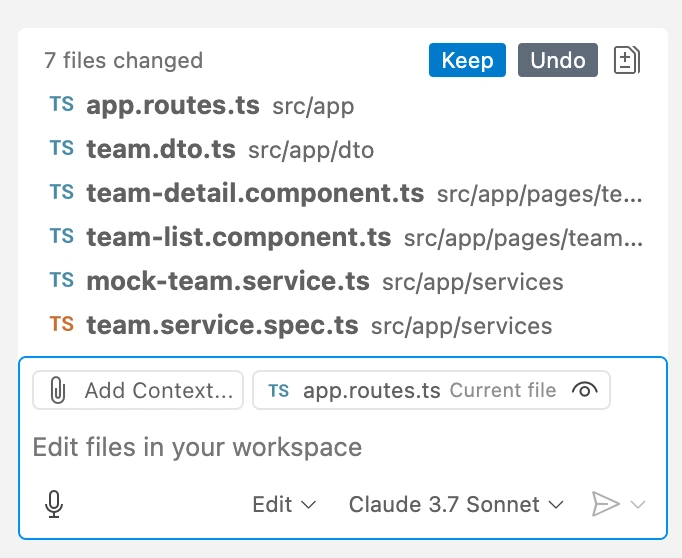The image size is (682, 558).
Task: Click the TS icon beside team-detail.component.ts
Action: 62,192
